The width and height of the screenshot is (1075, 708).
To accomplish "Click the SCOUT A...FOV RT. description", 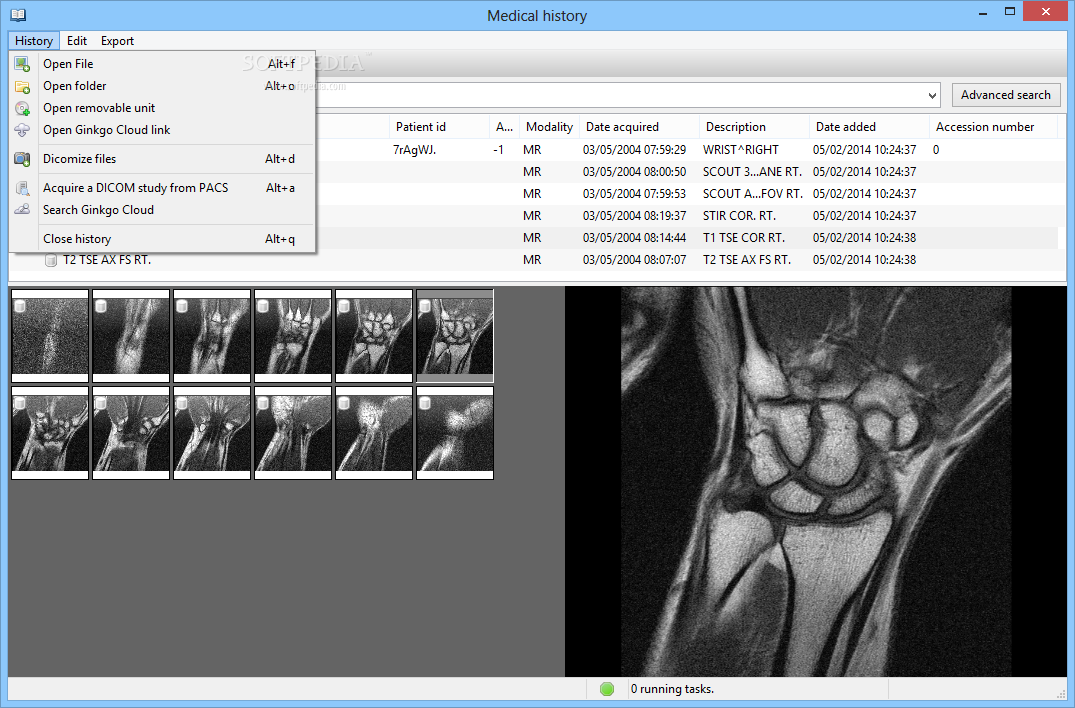I will point(753,193).
